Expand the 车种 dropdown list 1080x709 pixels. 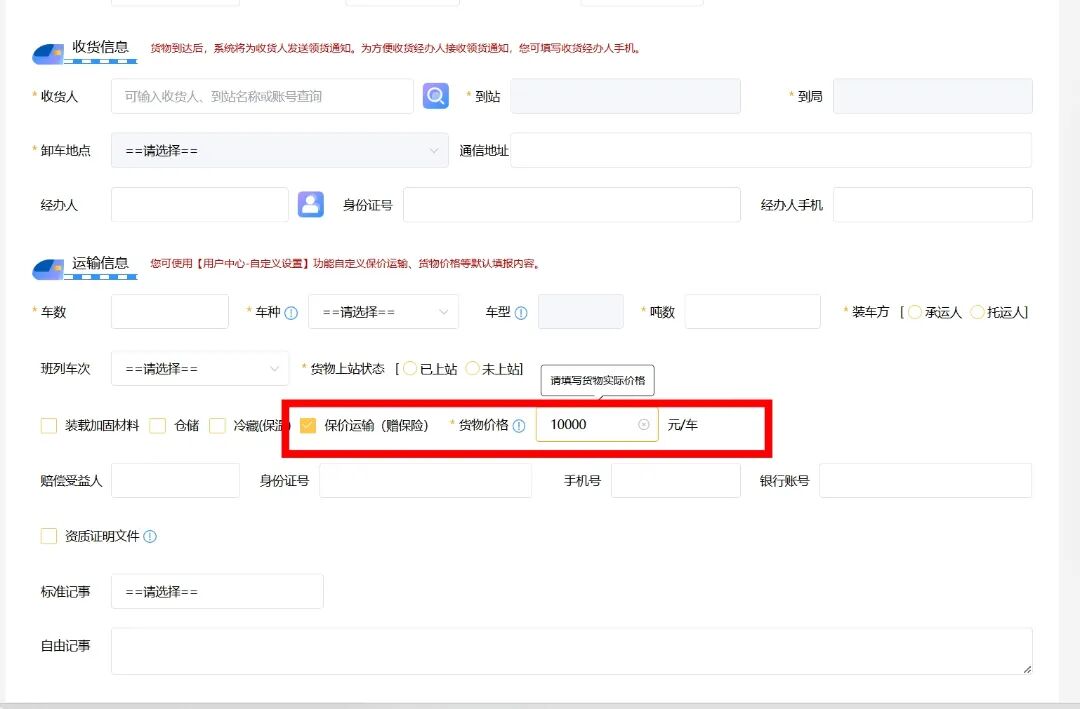[384, 312]
